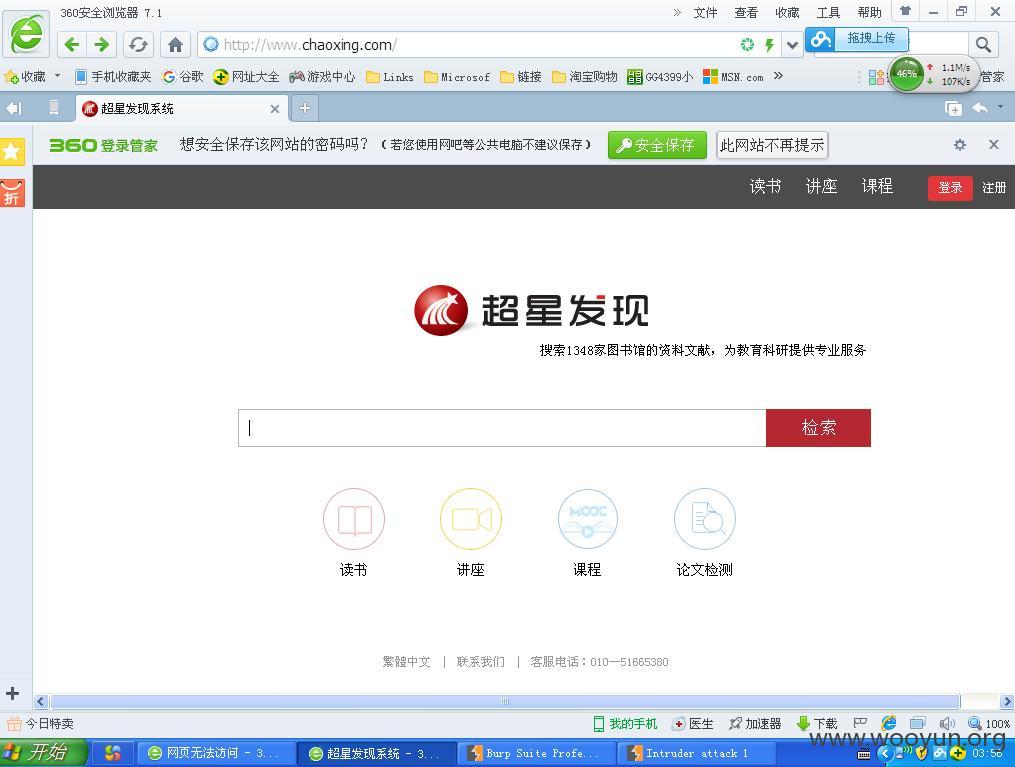1015x767 pixels.
Task: Open the MSN.com bookmark
Action: pos(733,77)
